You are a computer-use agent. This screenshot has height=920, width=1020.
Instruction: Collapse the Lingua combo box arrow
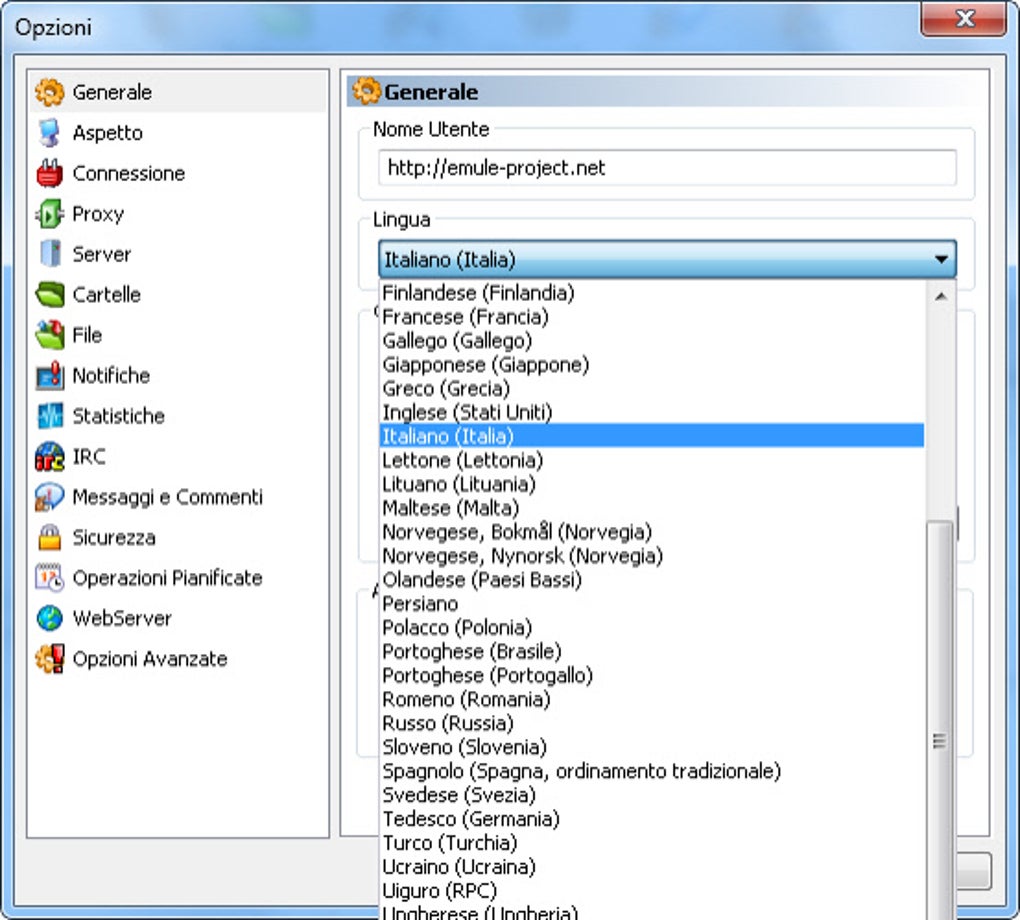(x=941, y=259)
